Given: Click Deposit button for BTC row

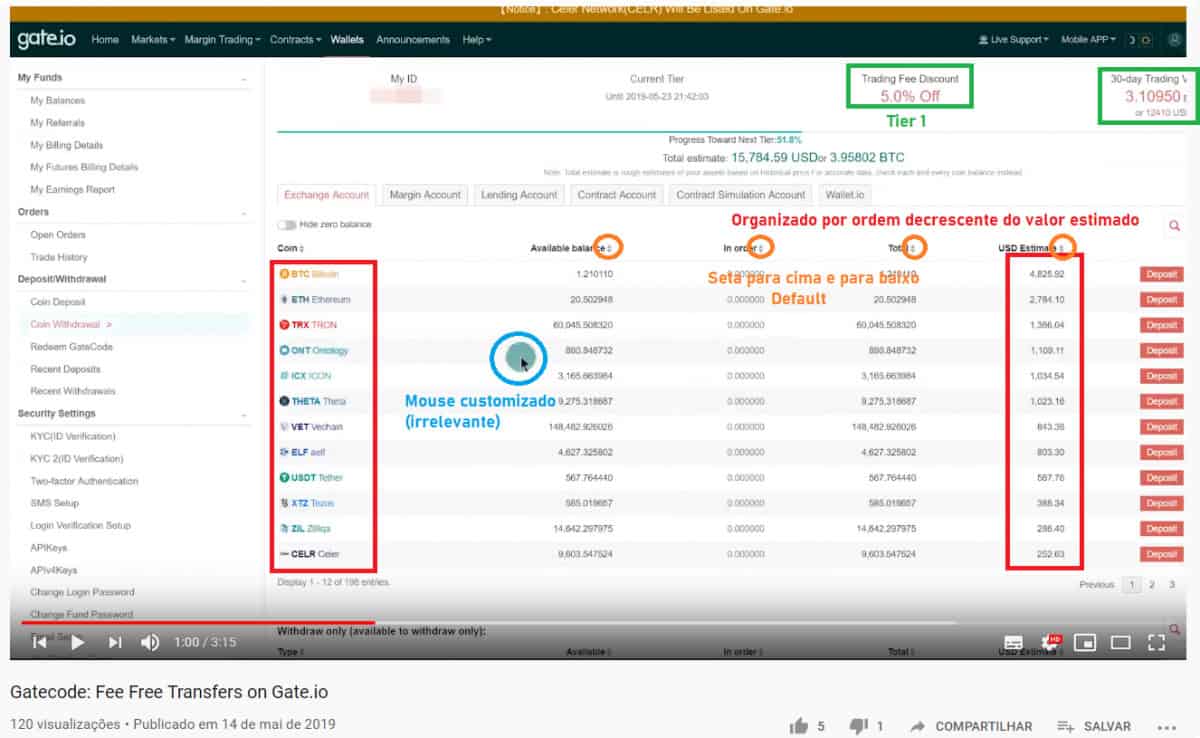Looking at the screenshot, I should pyautogui.click(x=1161, y=274).
